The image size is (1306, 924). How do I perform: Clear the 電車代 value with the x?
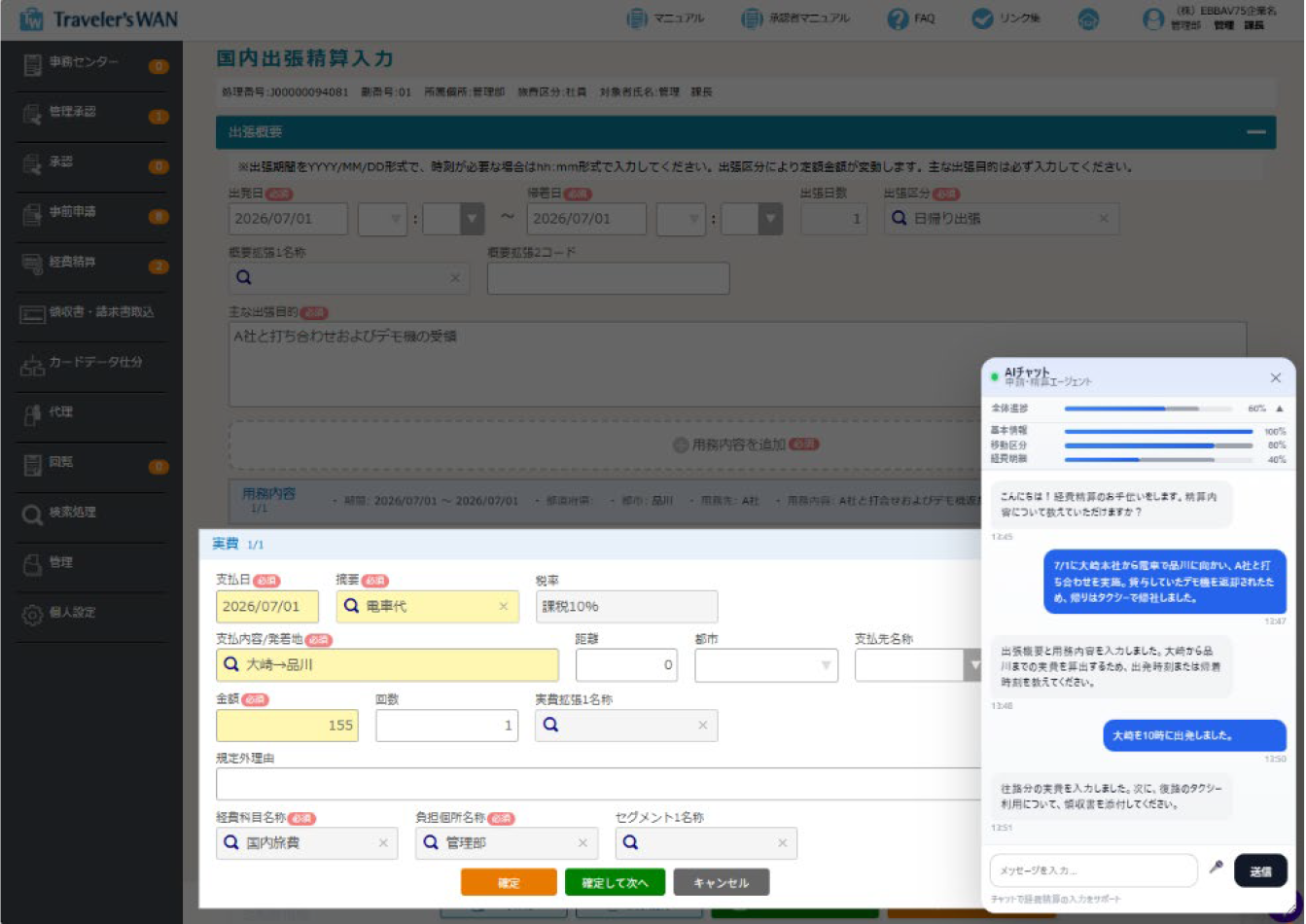click(504, 606)
